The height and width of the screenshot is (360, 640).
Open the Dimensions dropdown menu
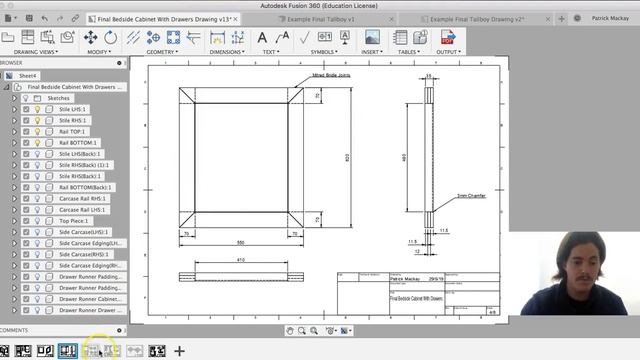coord(227,52)
